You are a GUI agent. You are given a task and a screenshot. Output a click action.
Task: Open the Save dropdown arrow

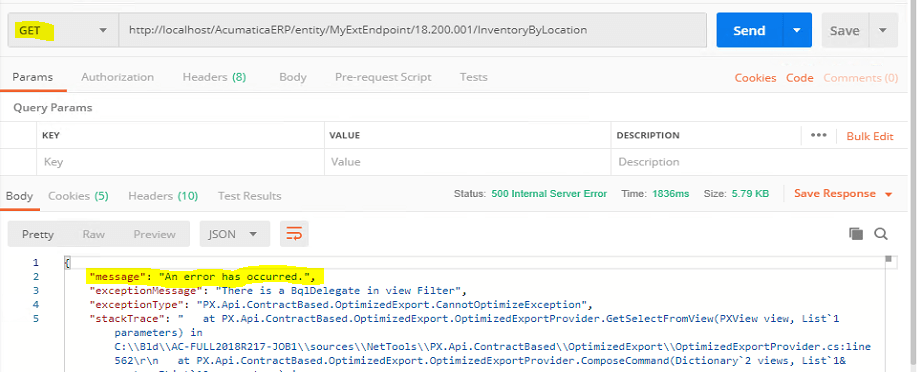(883, 30)
